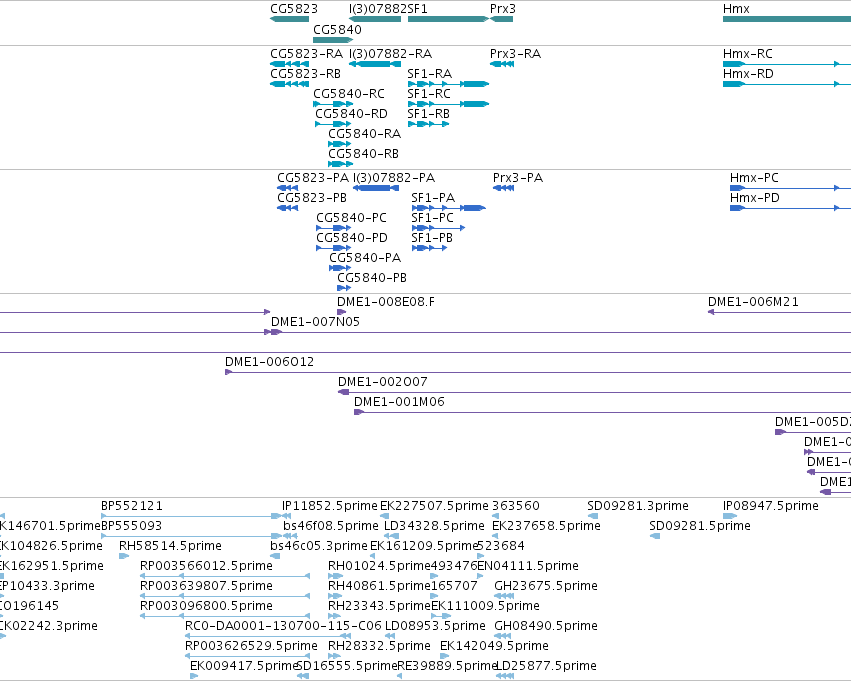This screenshot has height=681, width=851.
Task: Click the GH23675.5prime EST label
Action: pos(545,587)
